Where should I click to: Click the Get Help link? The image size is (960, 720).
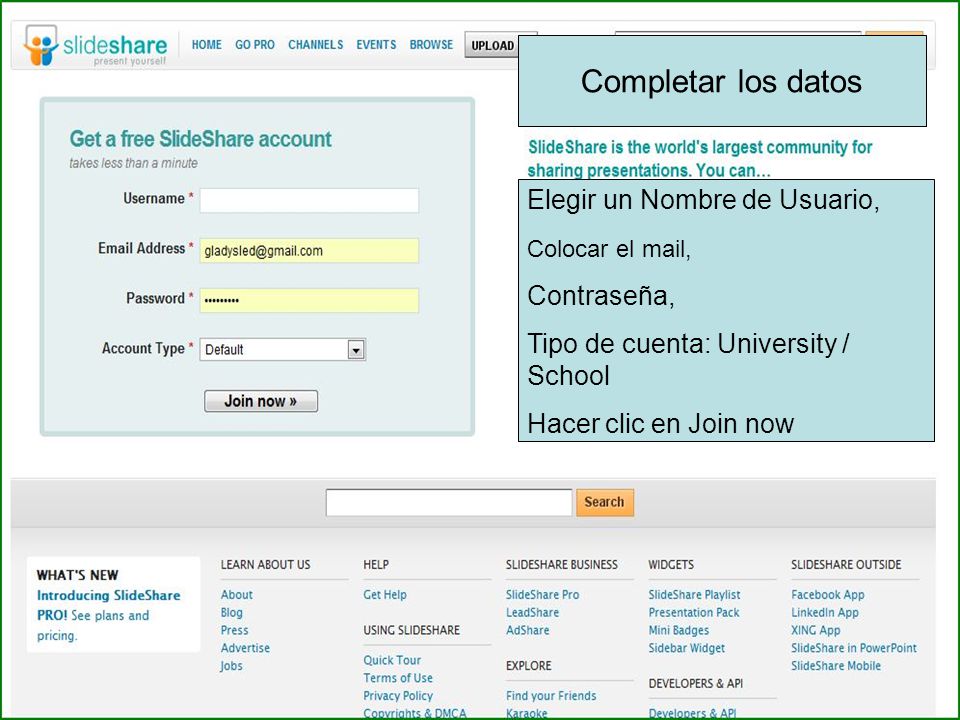384,594
